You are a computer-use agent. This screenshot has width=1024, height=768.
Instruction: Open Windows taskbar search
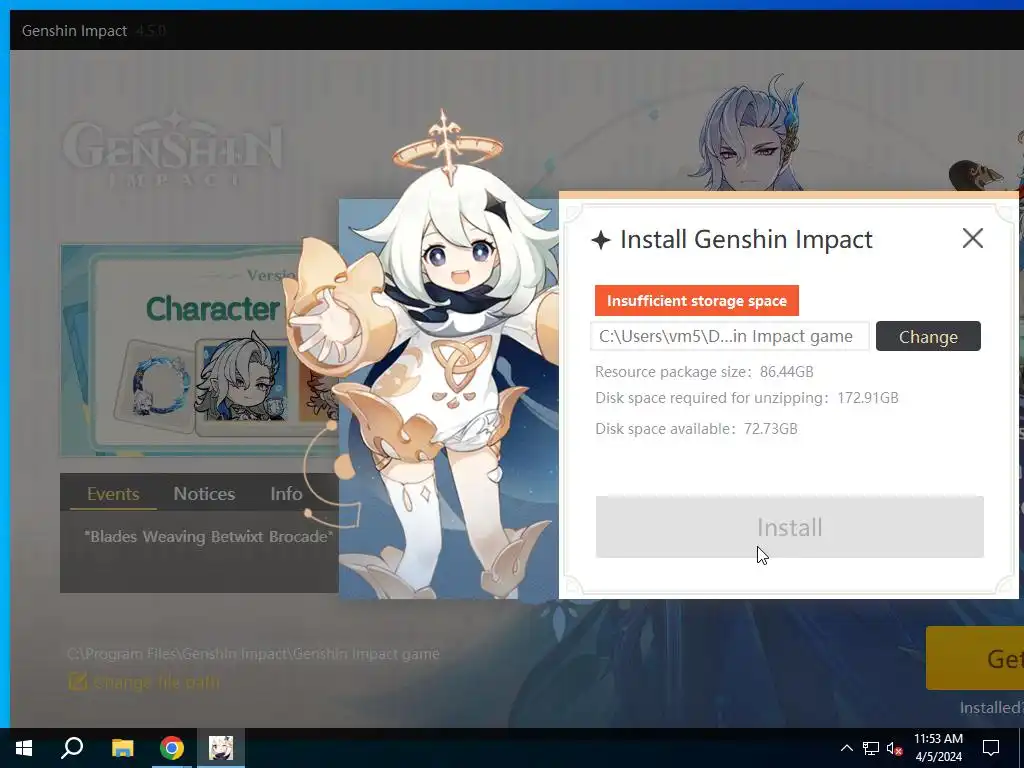point(72,748)
